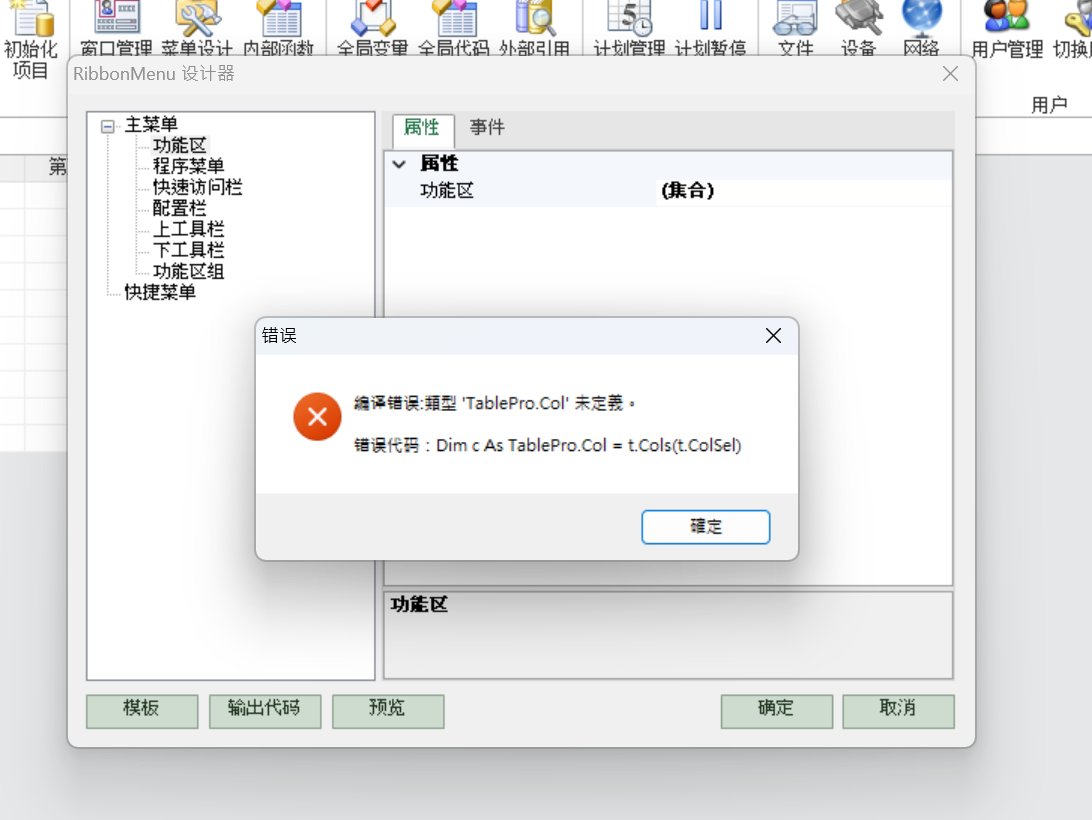Confirm the error dialog with 確定
This screenshot has width=1092, height=820.
(705, 527)
